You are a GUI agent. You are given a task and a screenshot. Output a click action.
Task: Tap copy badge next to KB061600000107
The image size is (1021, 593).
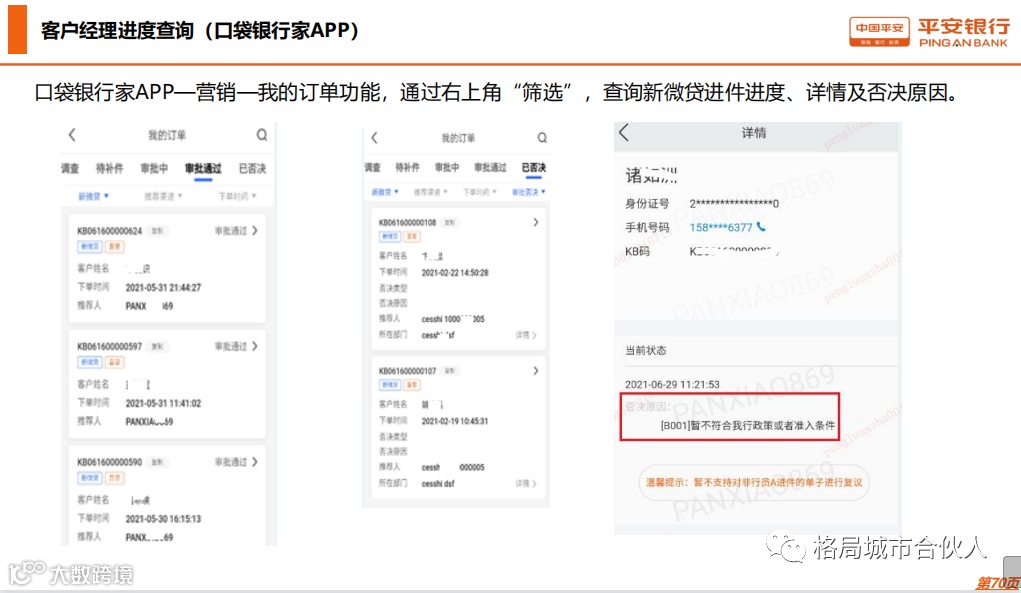click(449, 371)
